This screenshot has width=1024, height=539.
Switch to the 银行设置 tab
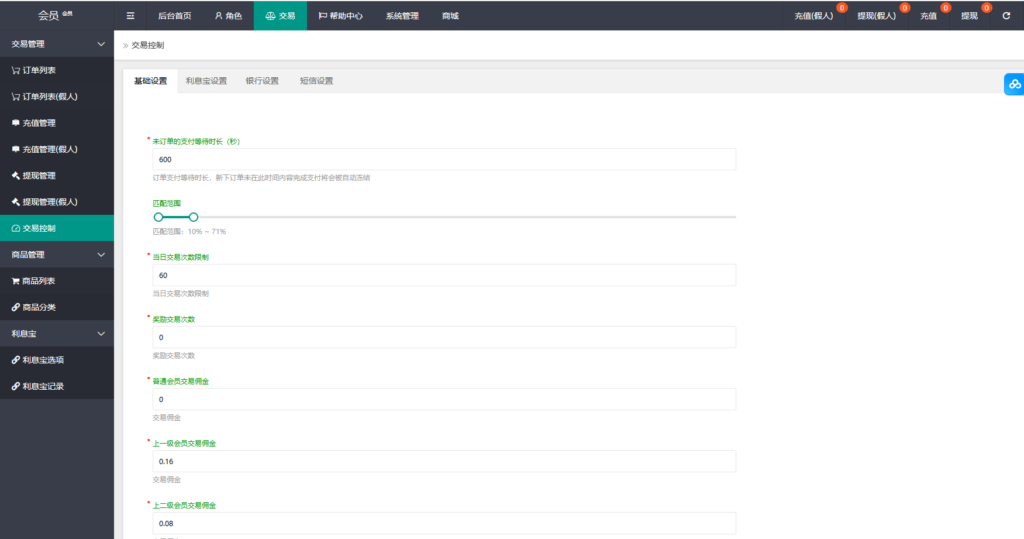[262, 81]
